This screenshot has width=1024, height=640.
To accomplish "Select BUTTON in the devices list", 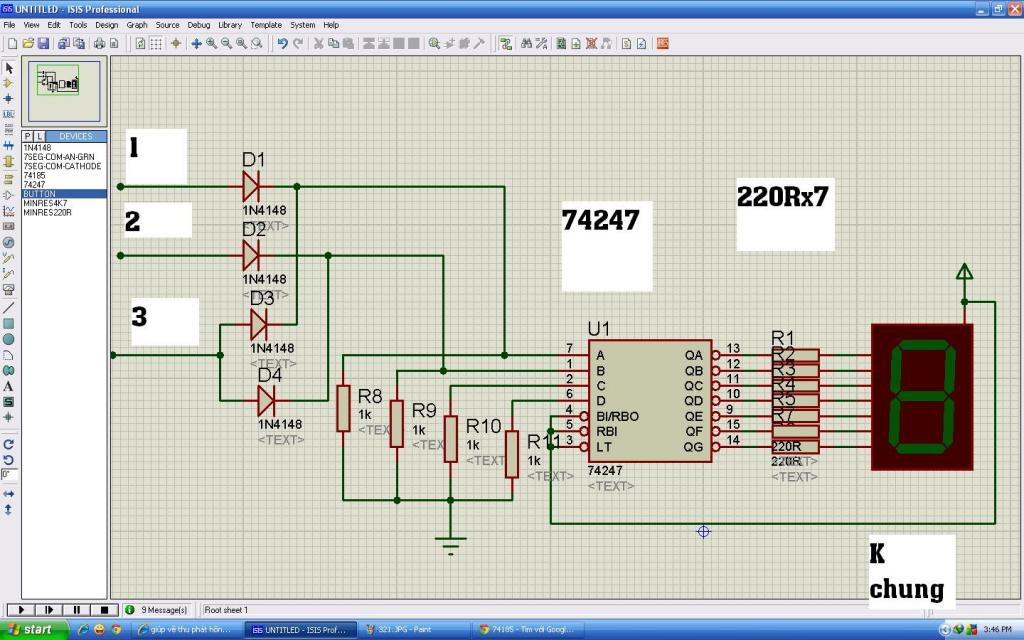I will (x=64, y=194).
